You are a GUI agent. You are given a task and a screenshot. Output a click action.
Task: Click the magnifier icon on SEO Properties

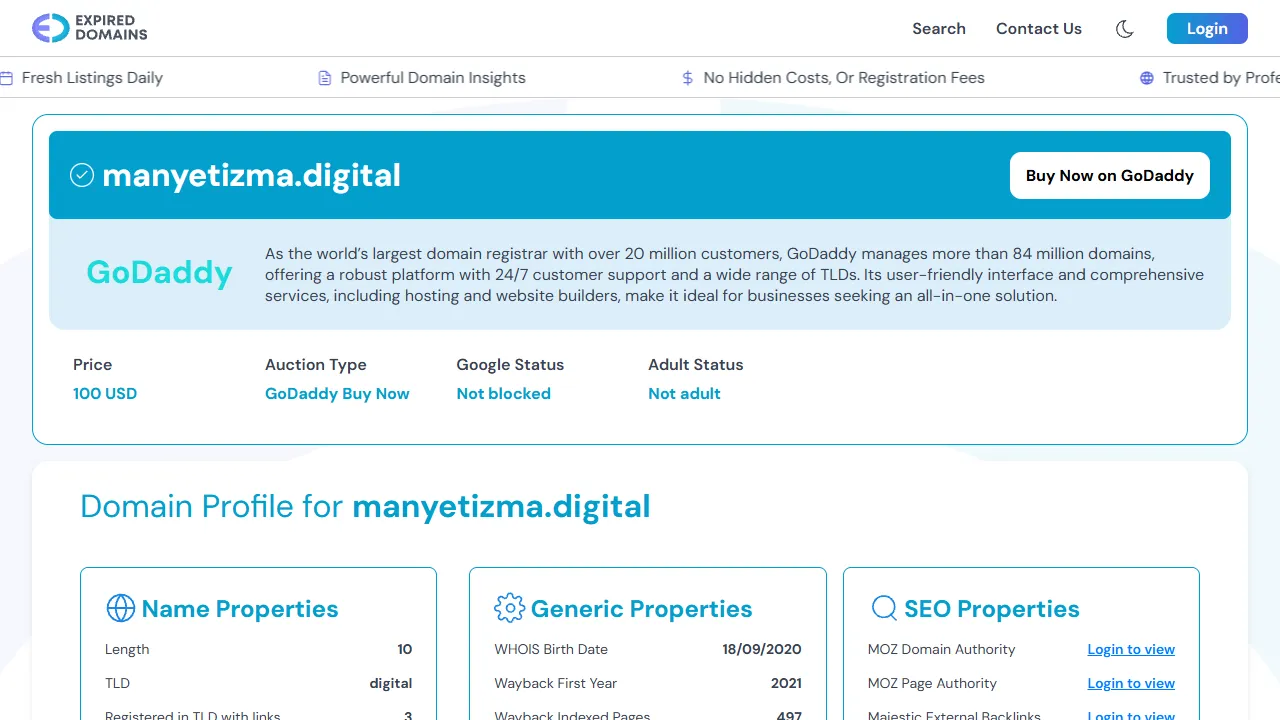(884, 608)
